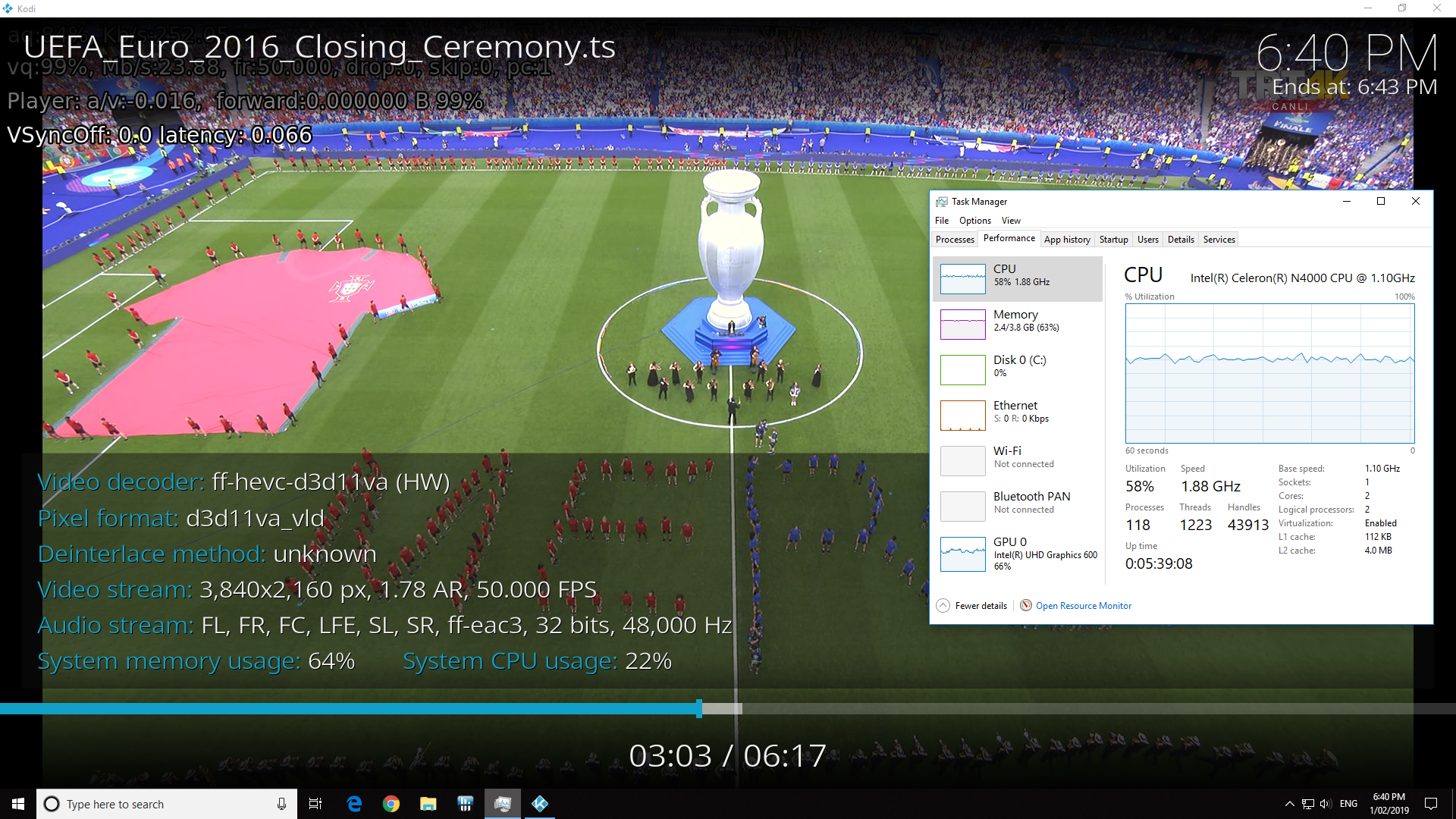Select the Ethernet performance item

coord(1017,416)
